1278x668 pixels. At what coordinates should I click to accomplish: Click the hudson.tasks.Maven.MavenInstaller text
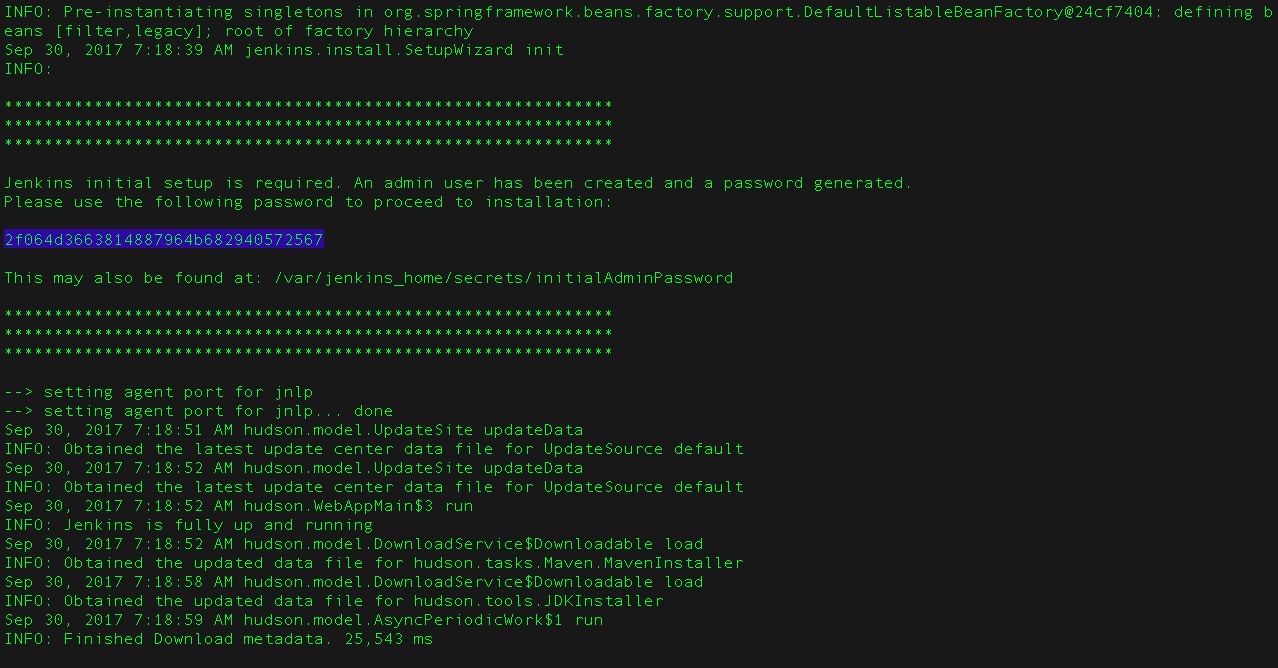click(578, 563)
